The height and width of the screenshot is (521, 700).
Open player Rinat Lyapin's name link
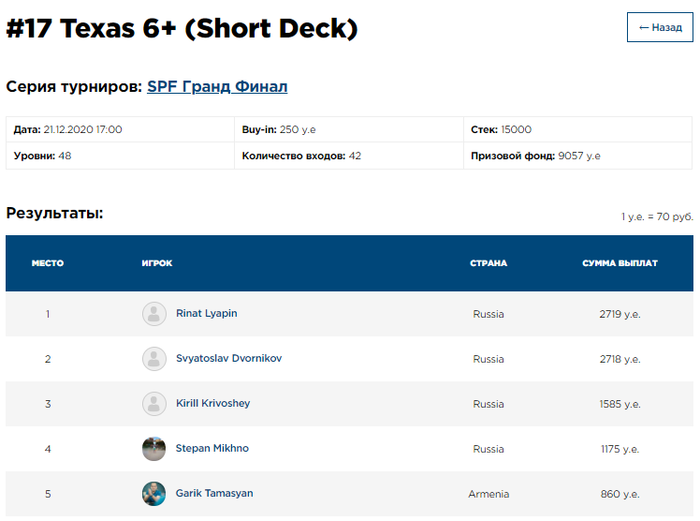click(x=206, y=314)
